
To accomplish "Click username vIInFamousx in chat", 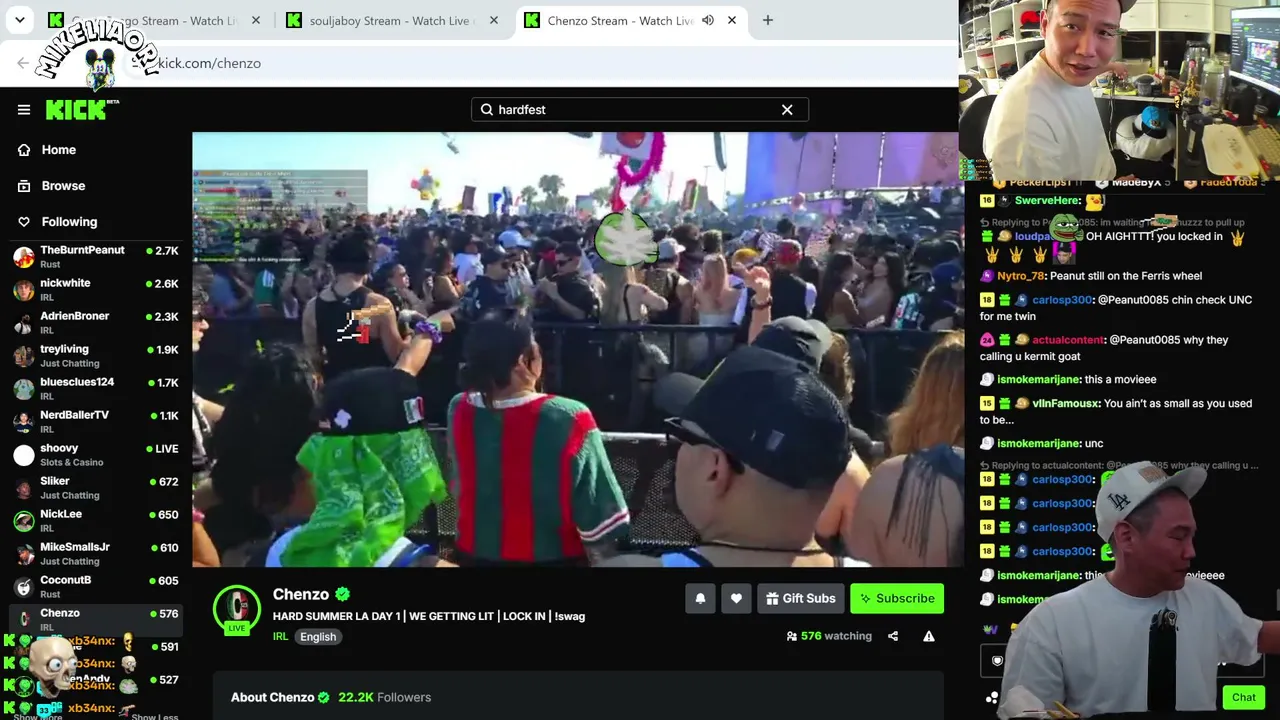I will point(1066,404).
